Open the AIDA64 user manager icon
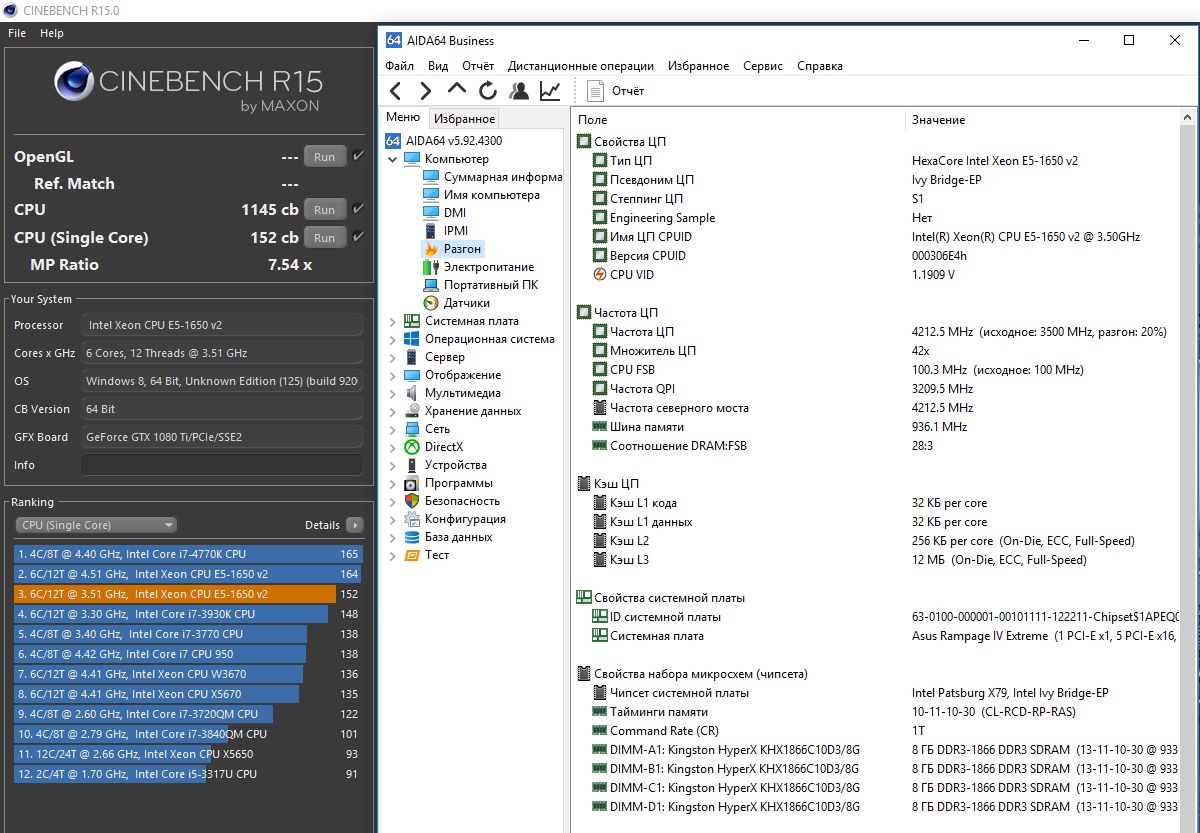 [x=518, y=91]
